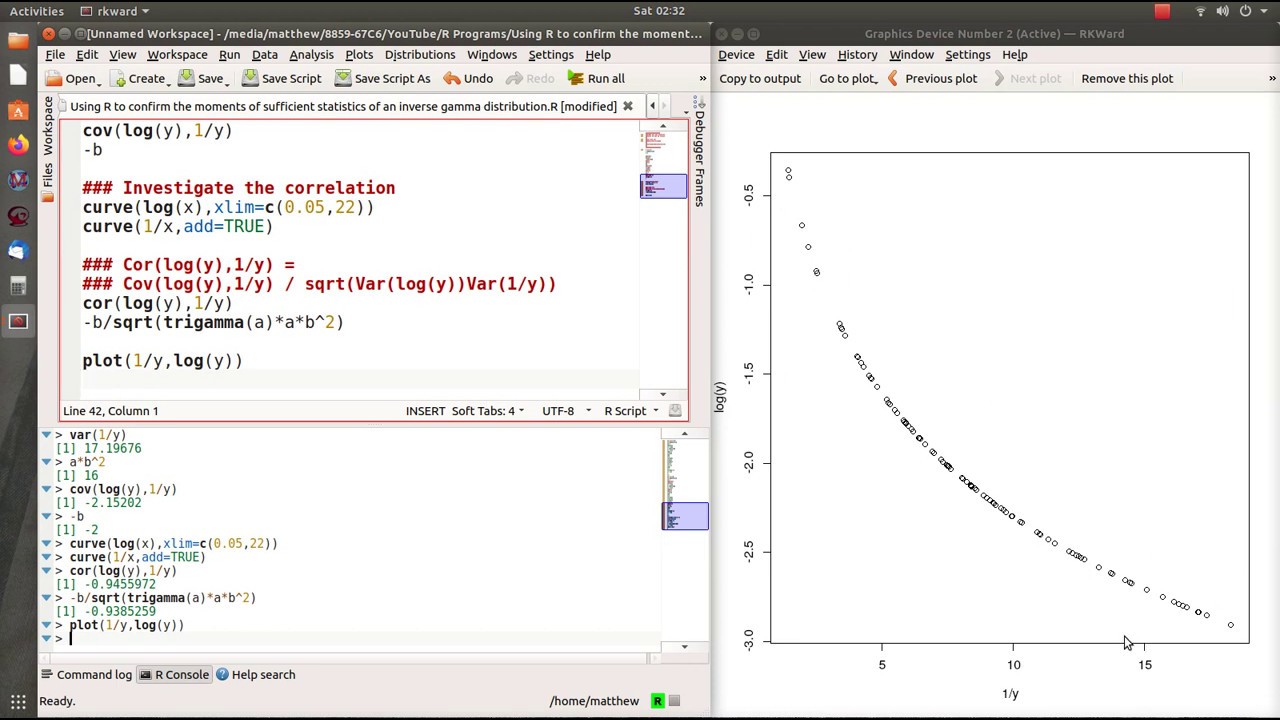
Task: Click Remove this plot
Action: coord(1127,78)
